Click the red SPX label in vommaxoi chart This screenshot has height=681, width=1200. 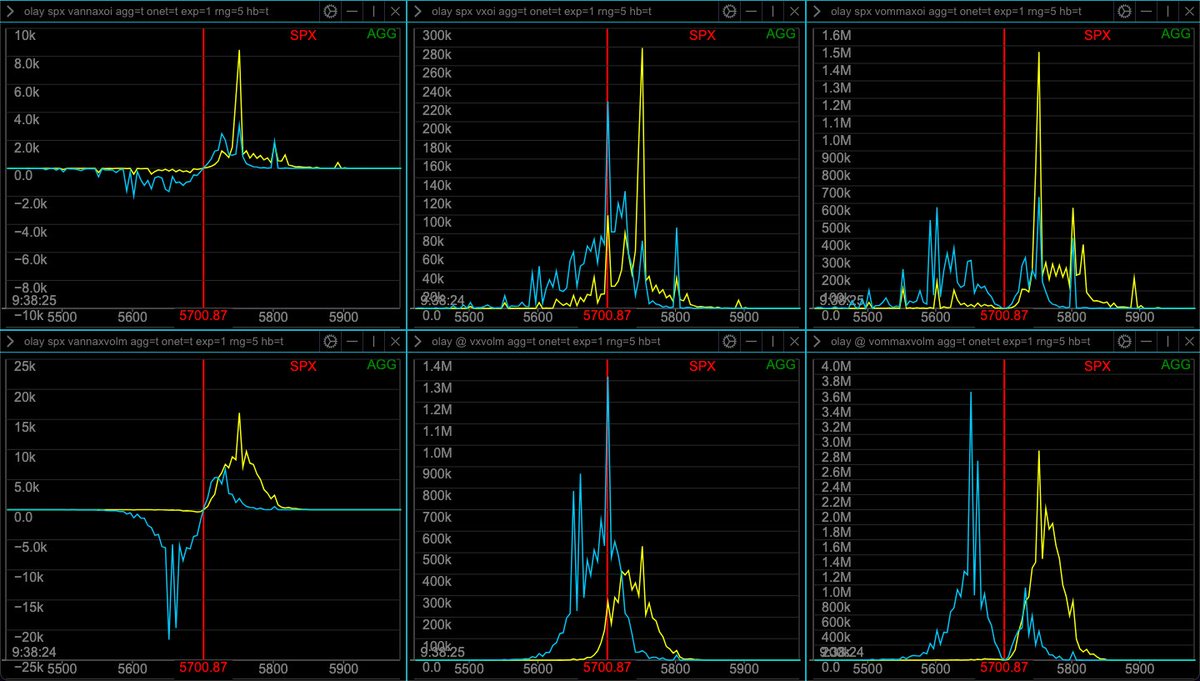click(x=1098, y=35)
